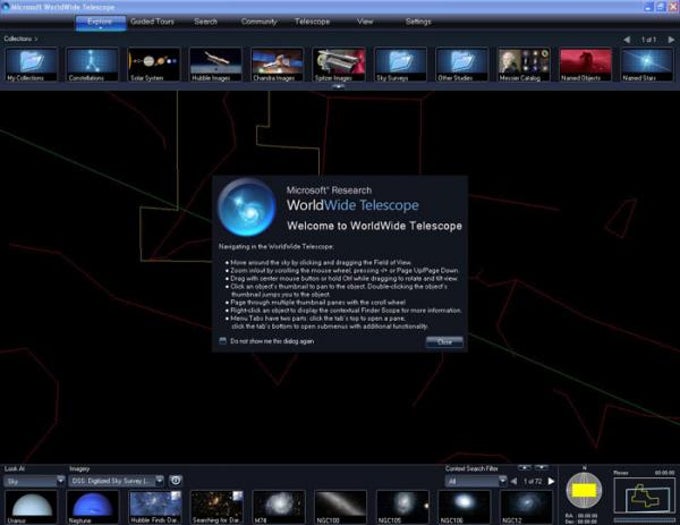The height and width of the screenshot is (525, 680).
Task: Click the imagery info icon beside the Imagery dropdown
Action: pyautogui.click(x=176, y=480)
